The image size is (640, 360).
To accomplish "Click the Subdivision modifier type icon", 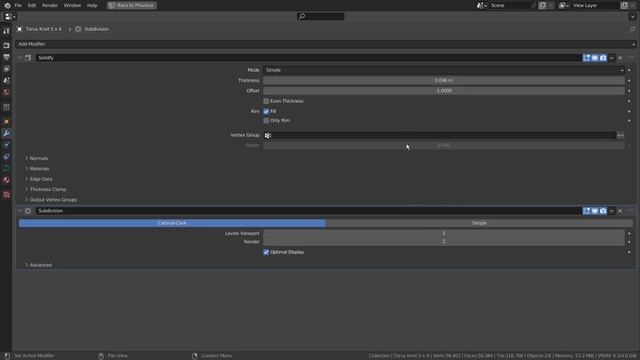I will click(28, 211).
